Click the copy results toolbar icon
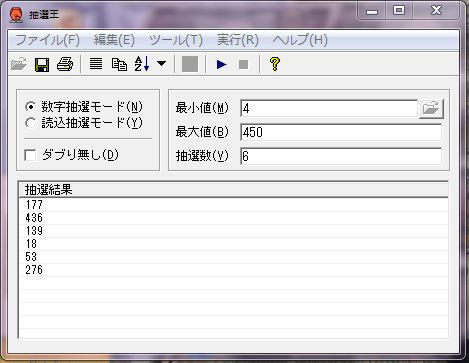The width and height of the screenshot is (469, 363). [x=119, y=64]
